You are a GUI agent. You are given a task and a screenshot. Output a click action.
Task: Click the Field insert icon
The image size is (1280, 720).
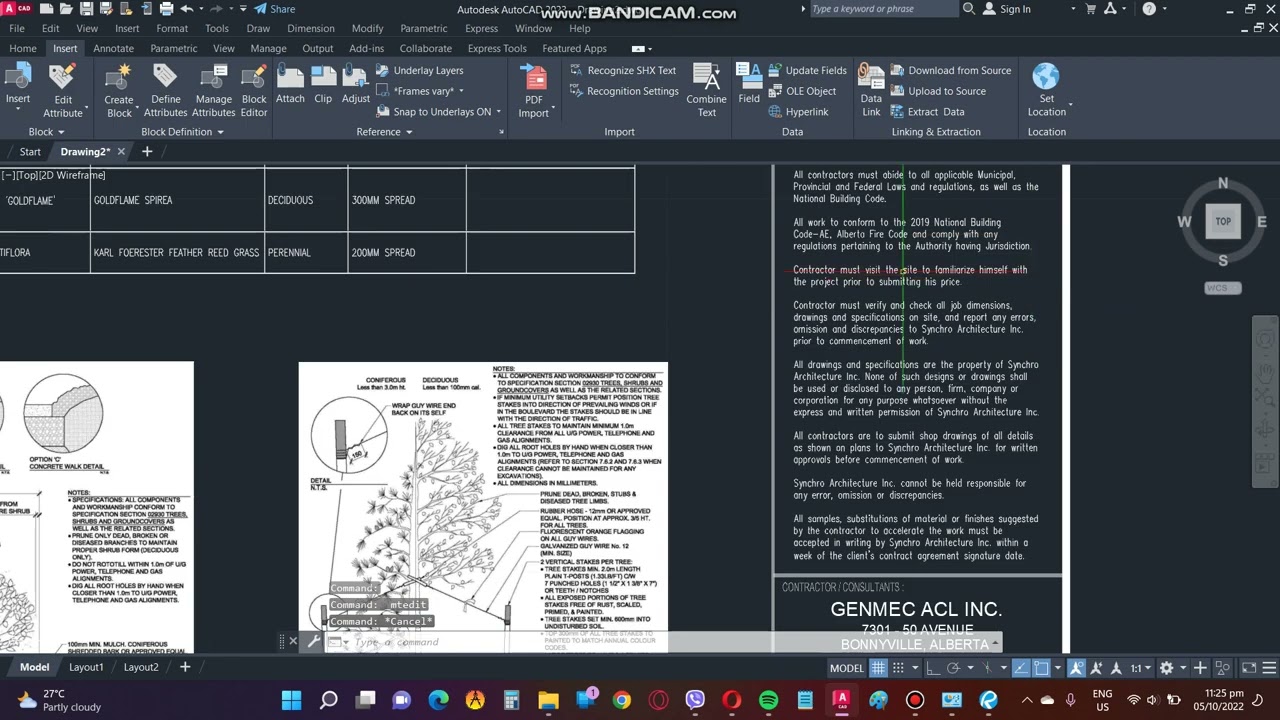point(749,78)
